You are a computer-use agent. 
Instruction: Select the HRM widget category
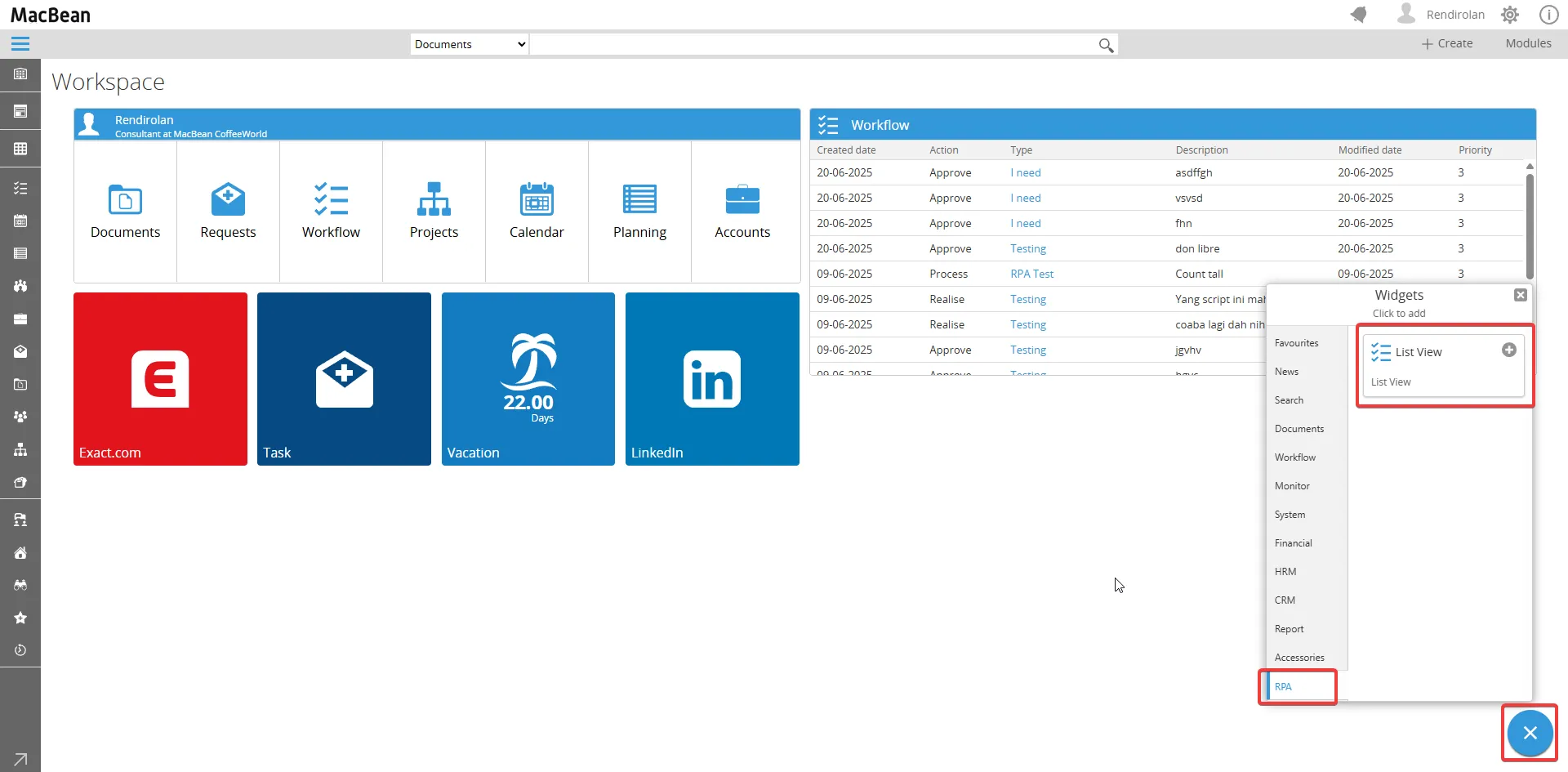point(1285,571)
